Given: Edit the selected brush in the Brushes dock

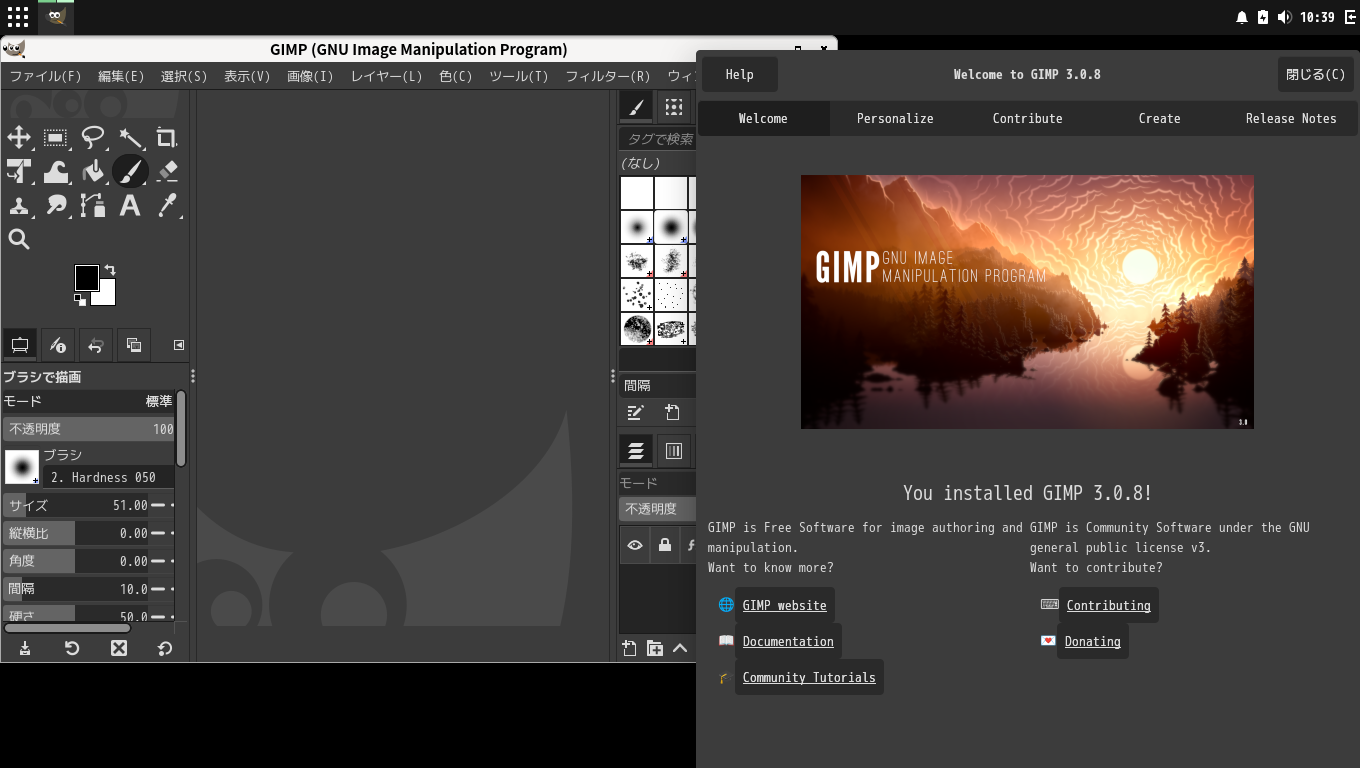Looking at the screenshot, I should [x=635, y=412].
